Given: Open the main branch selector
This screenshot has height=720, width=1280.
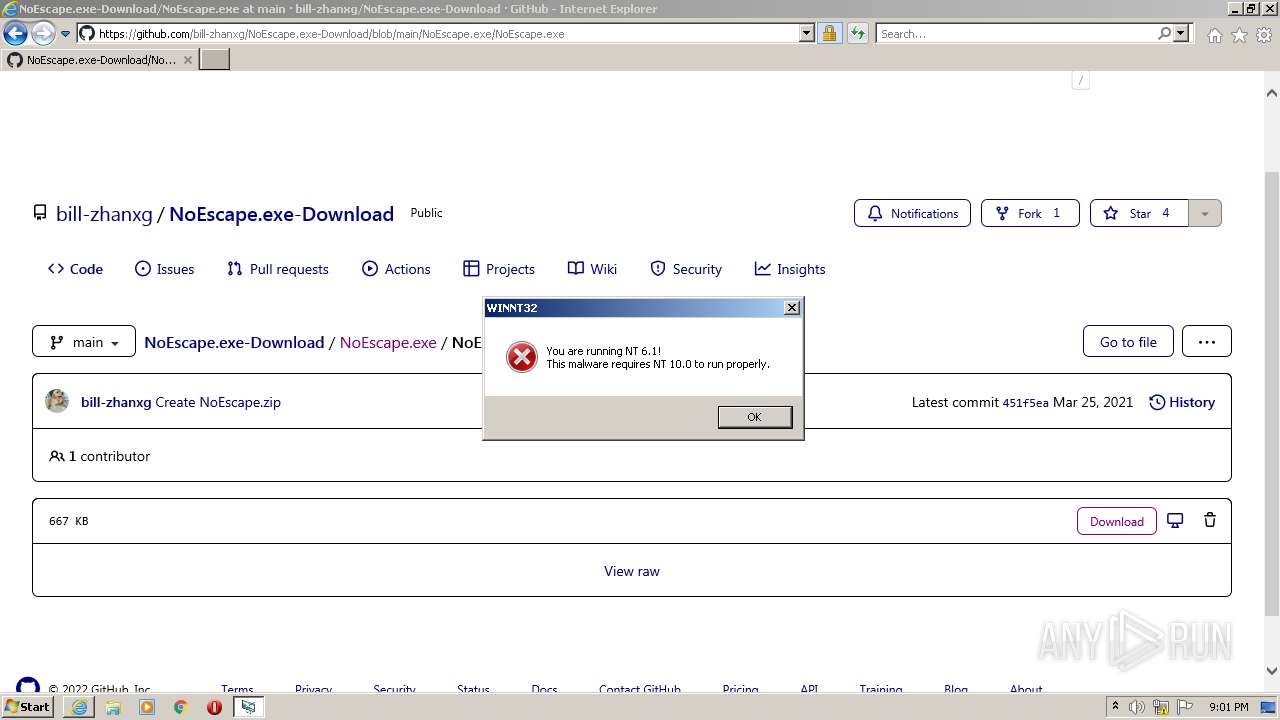Looking at the screenshot, I should 84,342.
